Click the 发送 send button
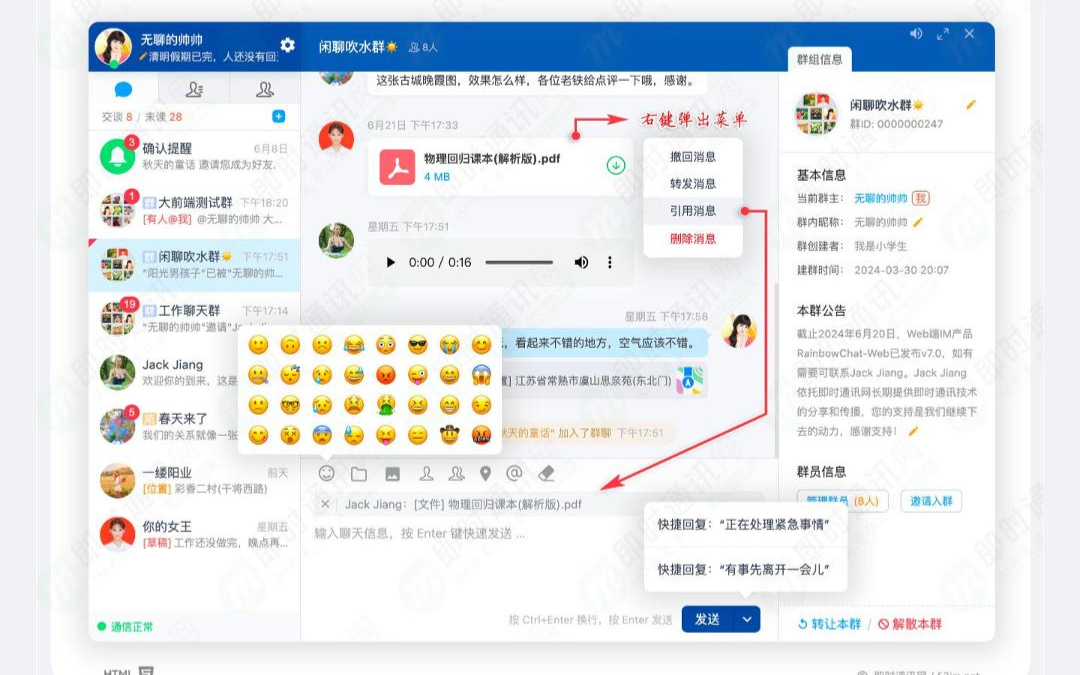The width and height of the screenshot is (1080, 675). [708, 619]
